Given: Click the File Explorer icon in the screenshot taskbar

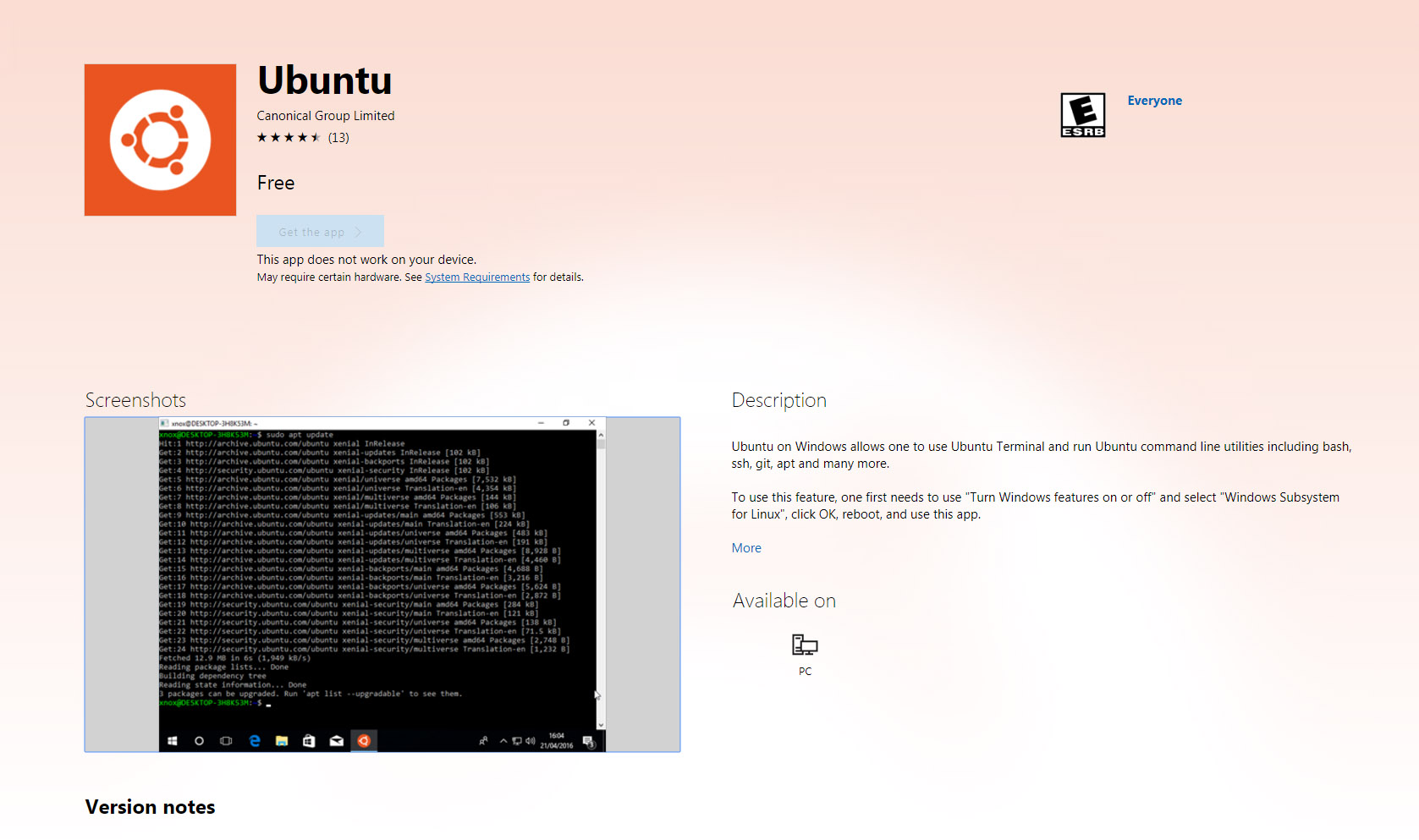Looking at the screenshot, I should point(282,741).
